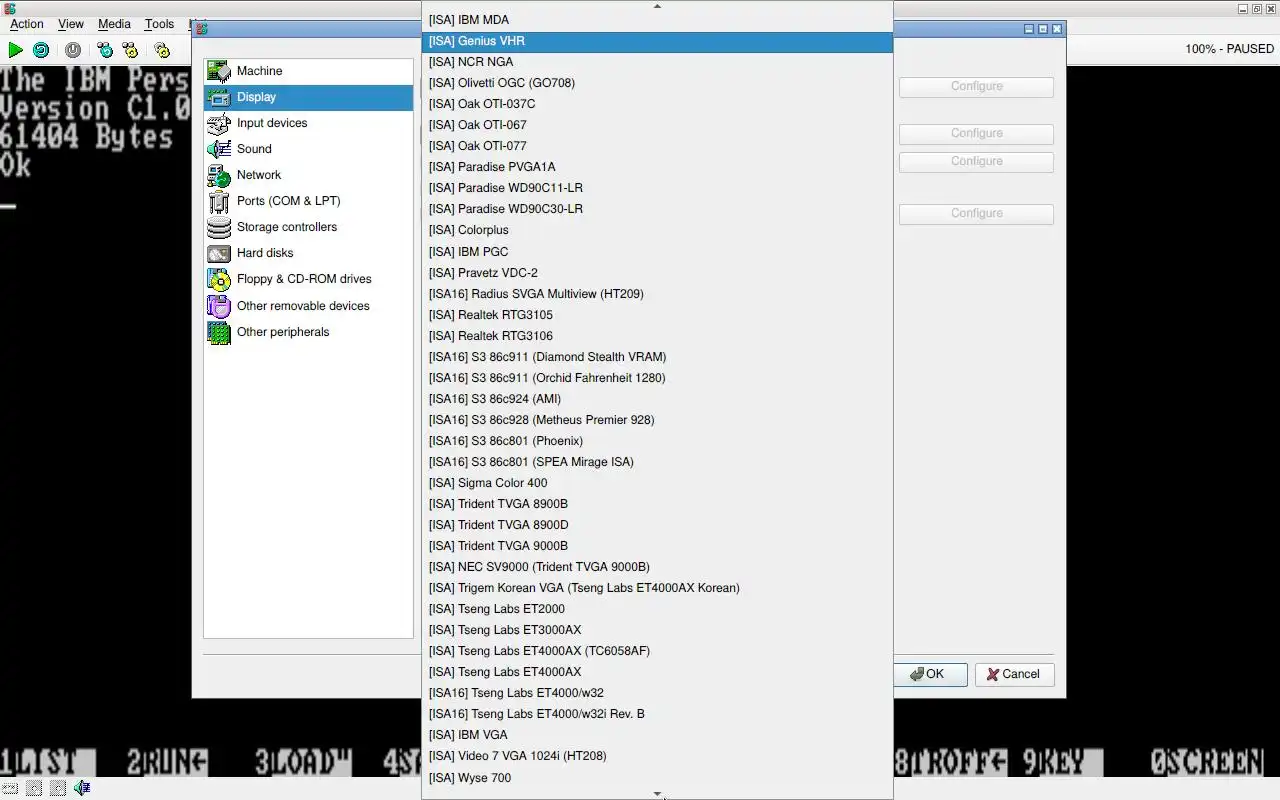Pick [ISA] Tseng Labs ET3000AX

click(657, 630)
